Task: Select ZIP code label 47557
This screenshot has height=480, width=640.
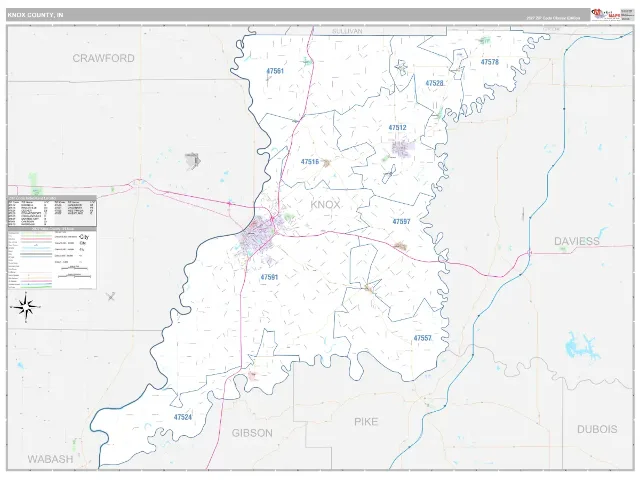Action: [422, 338]
